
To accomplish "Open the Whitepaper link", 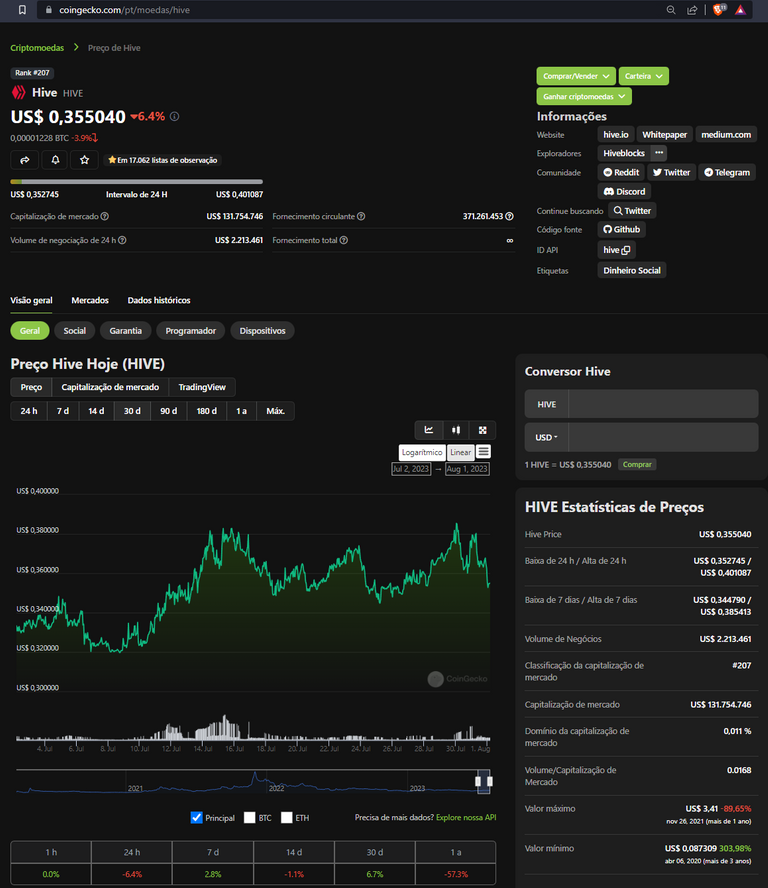I will 664,134.
